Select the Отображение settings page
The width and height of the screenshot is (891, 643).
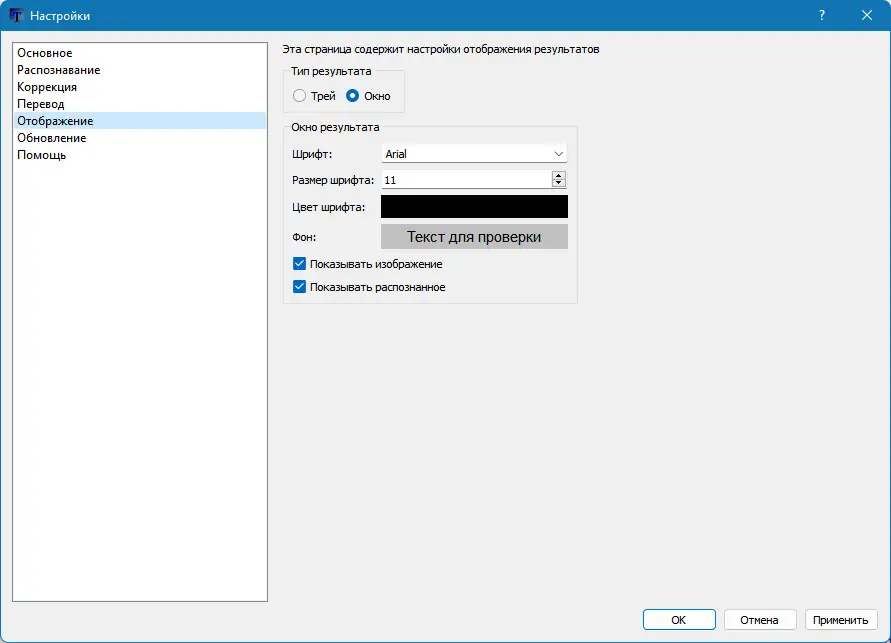pyautogui.click(x=140, y=121)
